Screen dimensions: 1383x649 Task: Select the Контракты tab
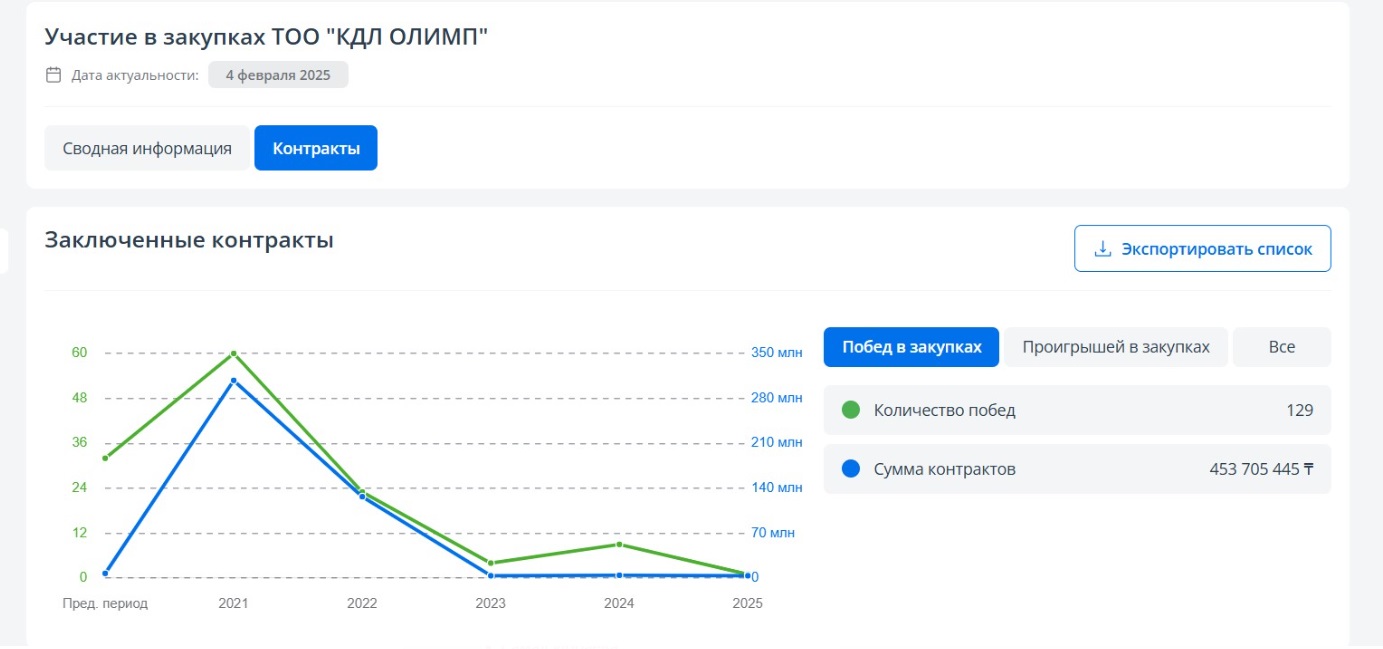316,148
